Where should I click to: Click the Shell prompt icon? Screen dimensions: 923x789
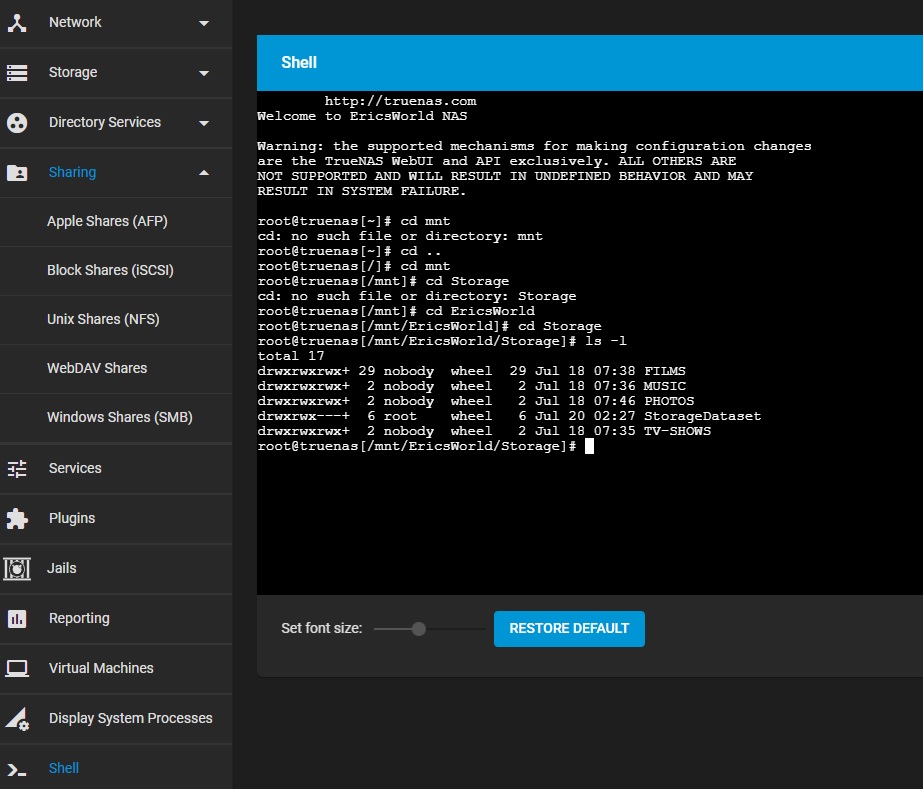(16, 769)
